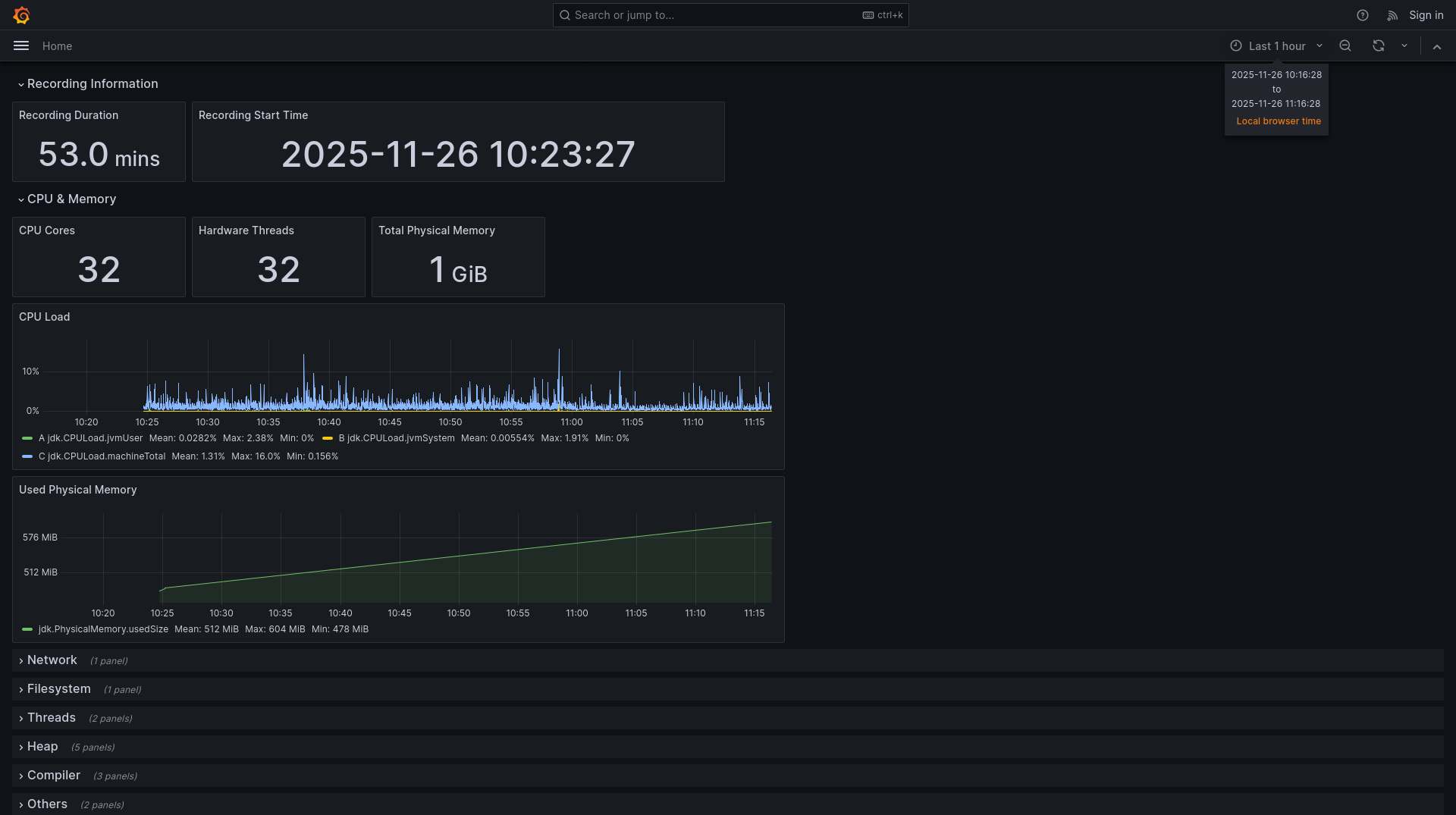Click the Sign in link
1456x815 pixels.
tap(1426, 15)
